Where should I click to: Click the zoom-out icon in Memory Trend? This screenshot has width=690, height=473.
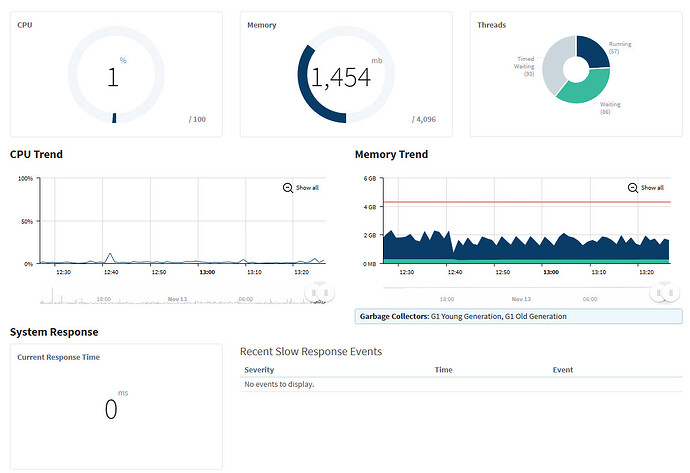(x=632, y=188)
